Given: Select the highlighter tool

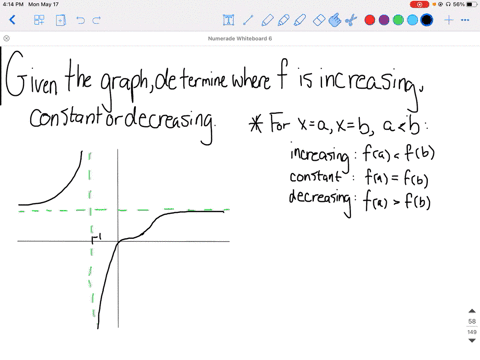Looking at the screenshot, I should (x=300, y=20).
